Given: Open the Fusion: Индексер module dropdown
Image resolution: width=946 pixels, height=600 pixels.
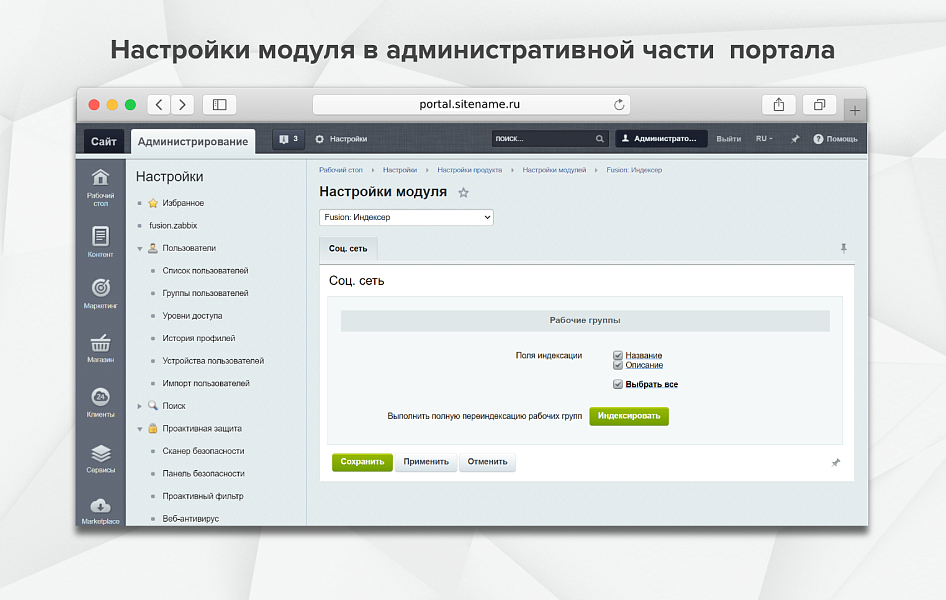Looking at the screenshot, I should pos(406,217).
